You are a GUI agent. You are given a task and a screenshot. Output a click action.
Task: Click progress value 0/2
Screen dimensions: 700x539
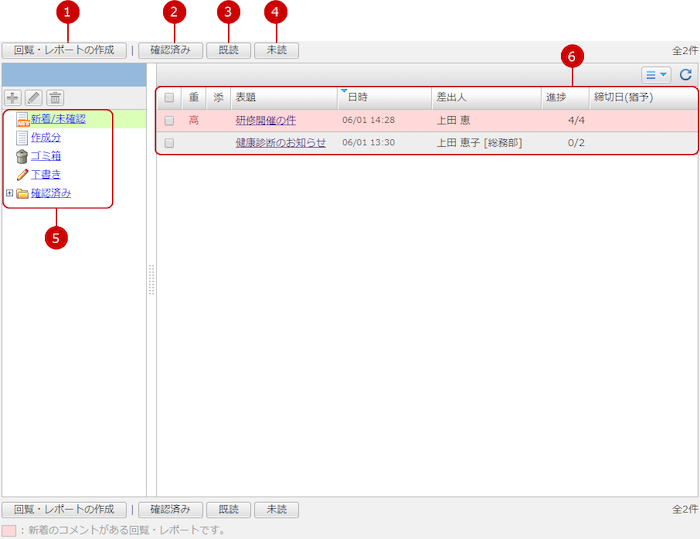(576, 143)
